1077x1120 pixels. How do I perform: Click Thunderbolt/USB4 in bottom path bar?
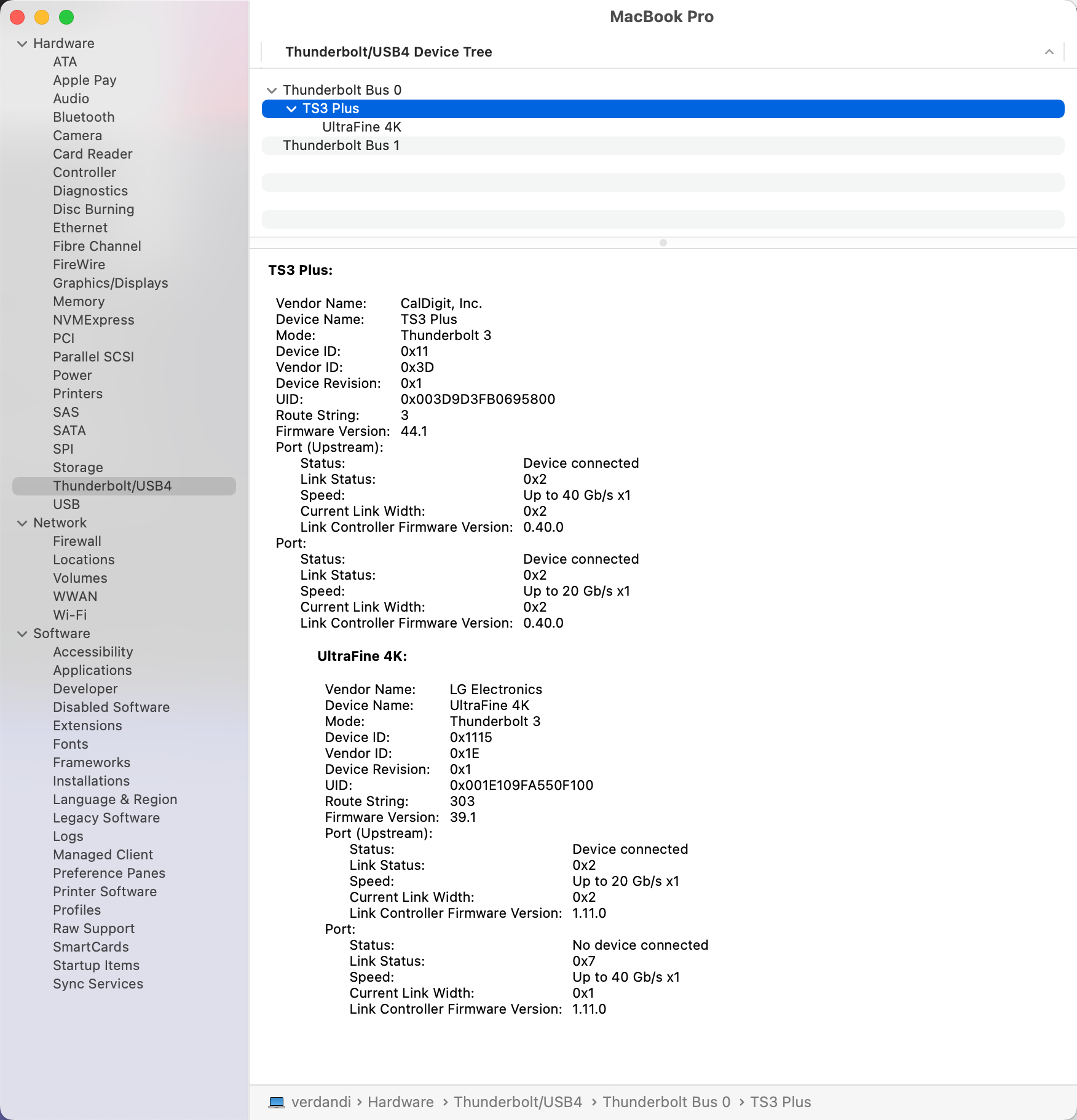click(x=518, y=1102)
